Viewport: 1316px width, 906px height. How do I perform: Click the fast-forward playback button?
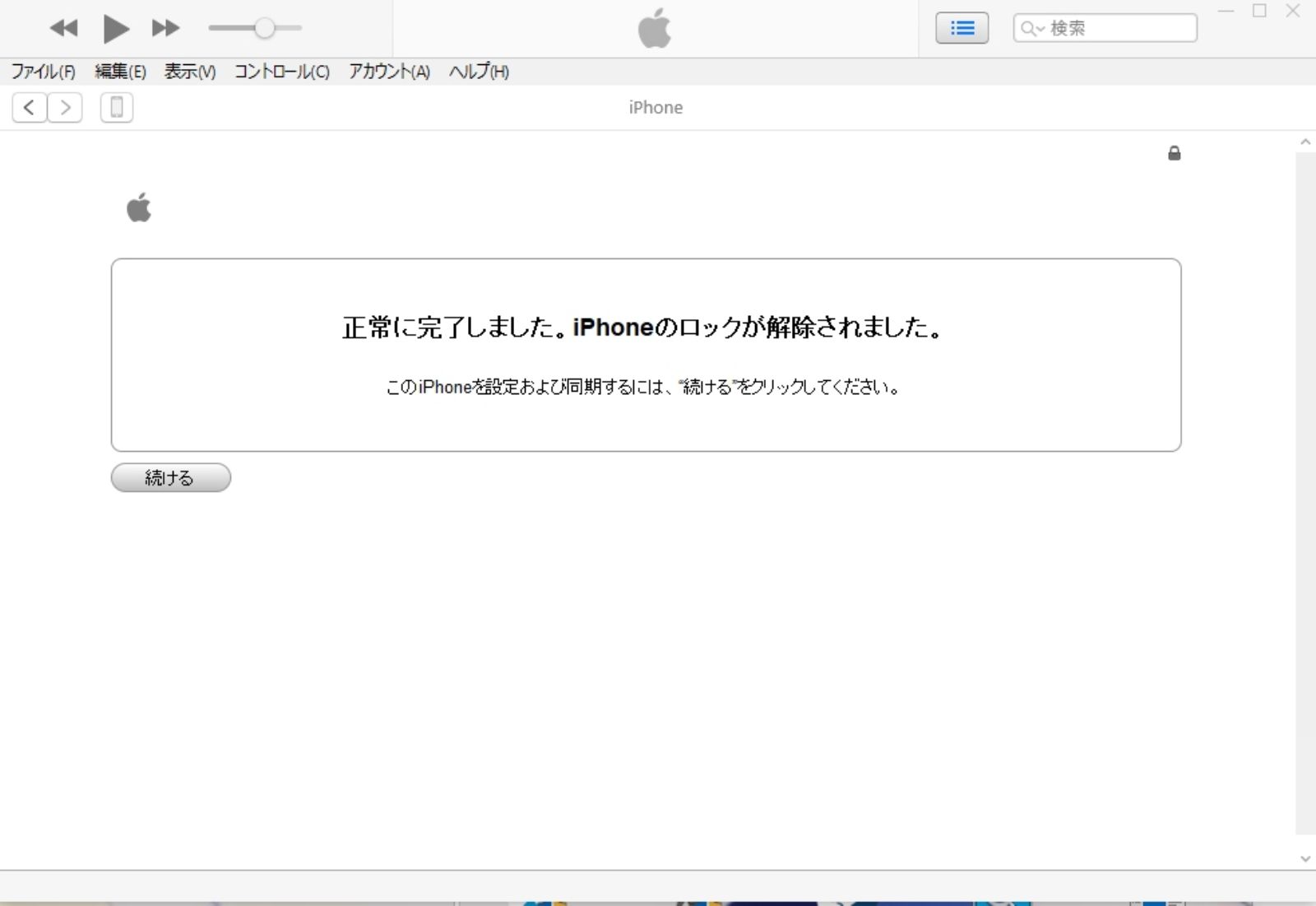(165, 28)
